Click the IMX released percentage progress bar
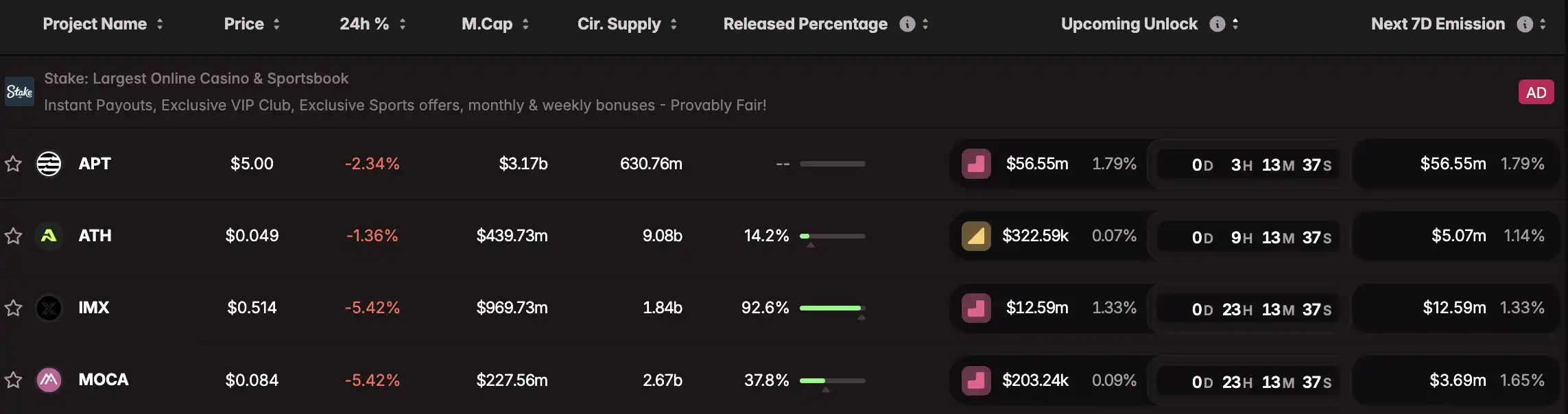1568x414 pixels. 832,308
